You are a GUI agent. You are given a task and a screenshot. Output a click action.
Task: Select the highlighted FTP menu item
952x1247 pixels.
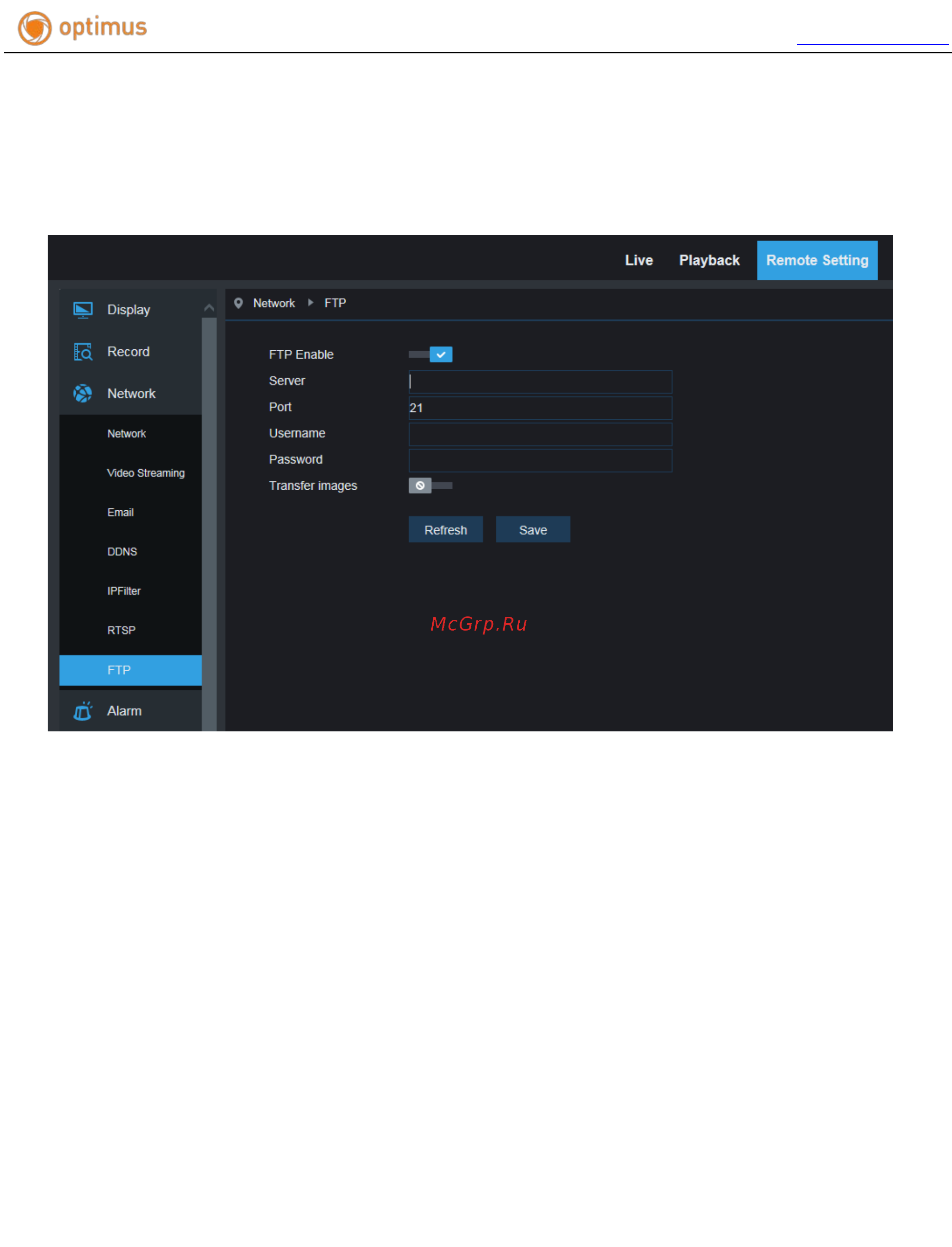[x=131, y=670]
